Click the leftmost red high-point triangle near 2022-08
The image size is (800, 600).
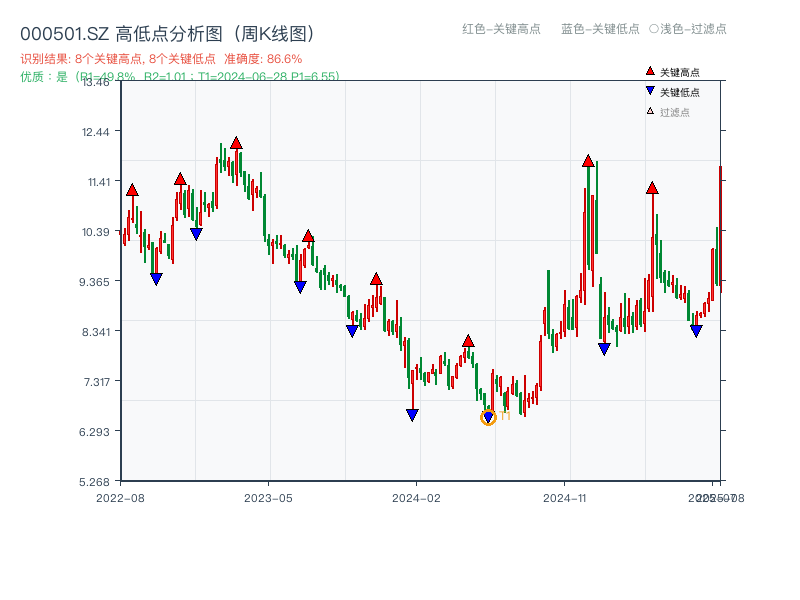coord(130,188)
